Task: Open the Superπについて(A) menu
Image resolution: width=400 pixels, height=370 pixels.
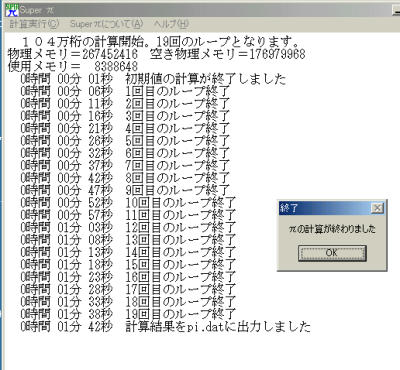Action: coord(106,24)
